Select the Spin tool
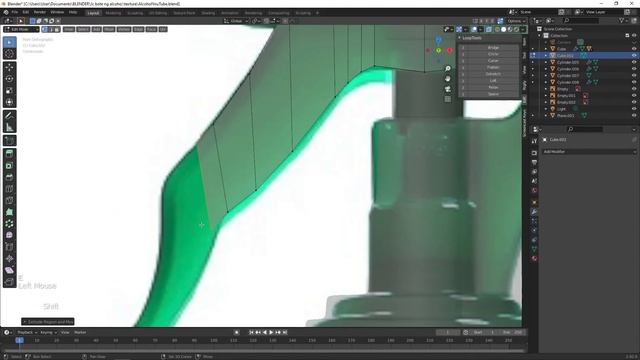Screen dimensions: 640x360 pos(9,224)
